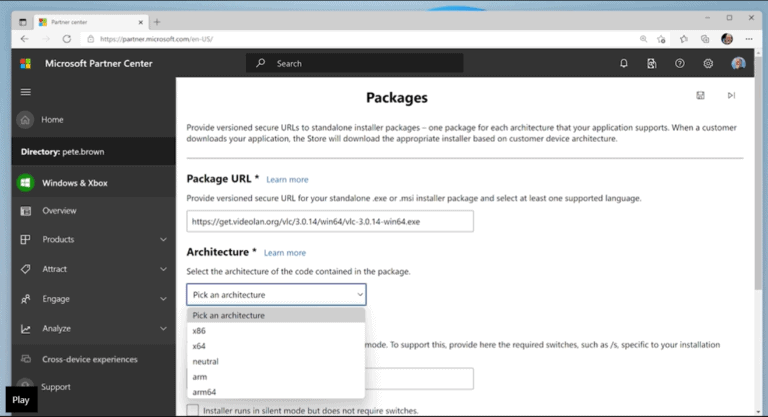The image size is (768, 417).
Task: Open the browser collections icon
Action: tap(705, 39)
